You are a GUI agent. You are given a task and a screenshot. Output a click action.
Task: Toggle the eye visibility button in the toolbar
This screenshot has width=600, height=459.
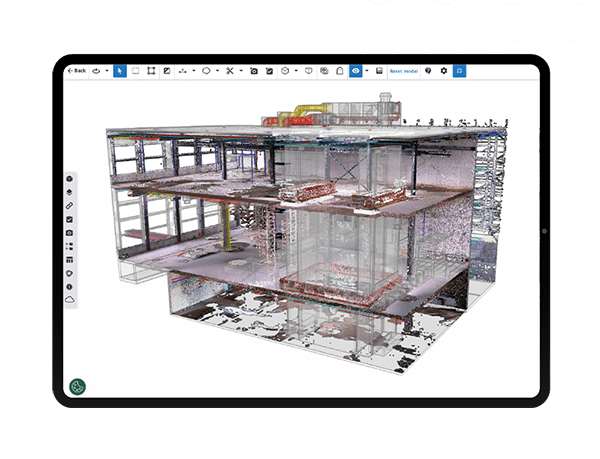coord(356,71)
